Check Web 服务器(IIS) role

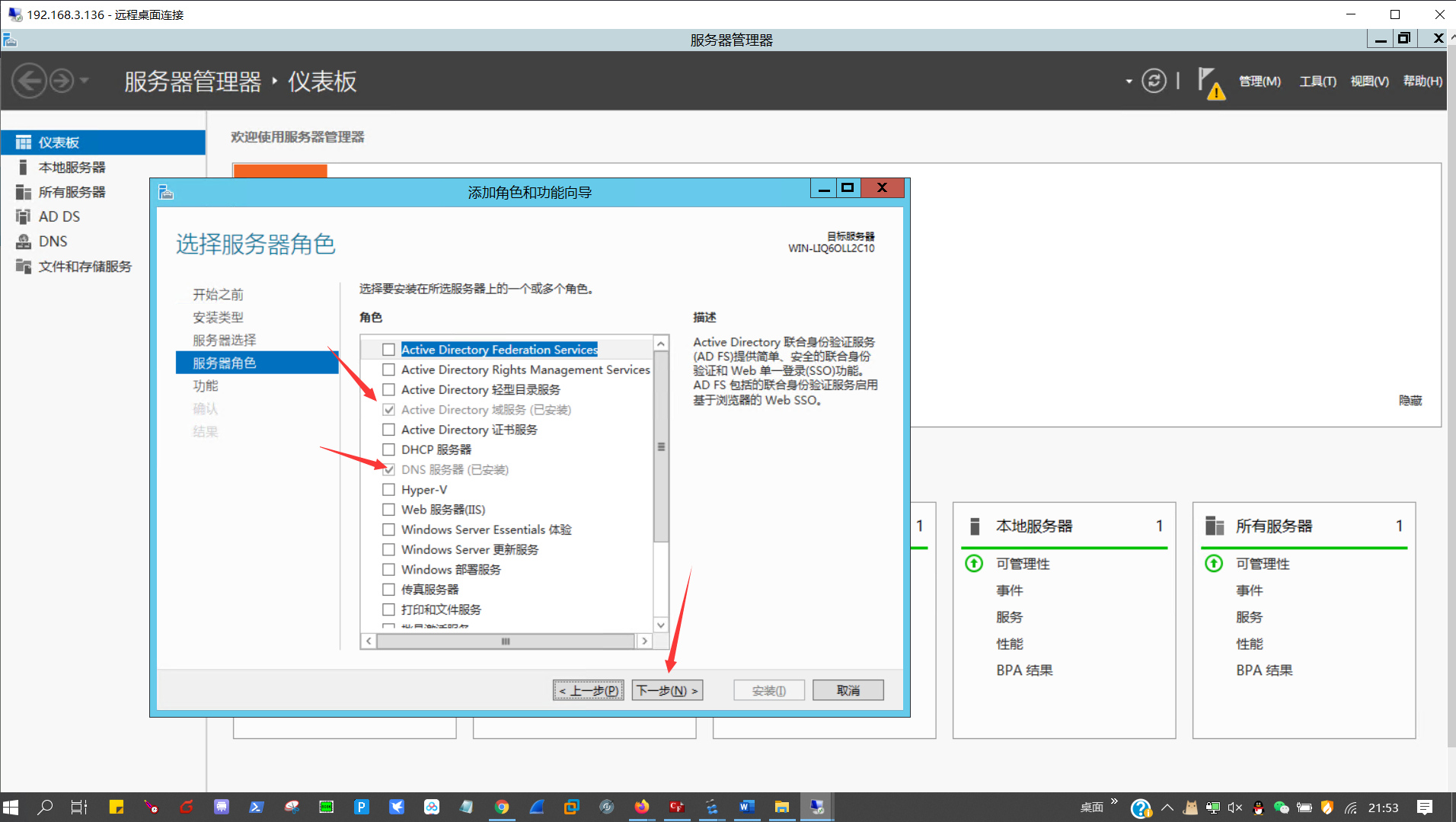pyautogui.click(x=388, y=510)
